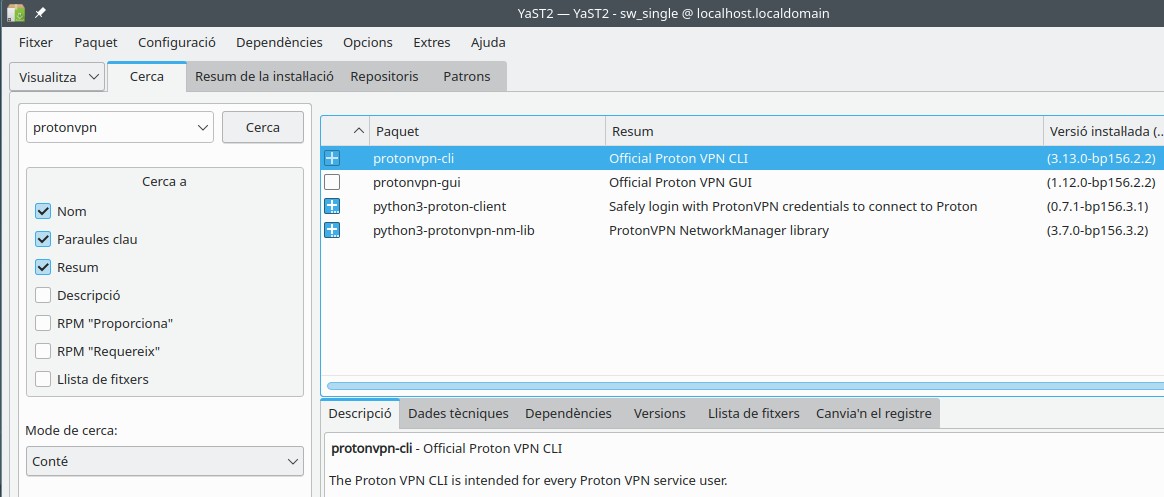
Task: Click the install status icon for protonvpn-cli
Action: pos(332,158)
